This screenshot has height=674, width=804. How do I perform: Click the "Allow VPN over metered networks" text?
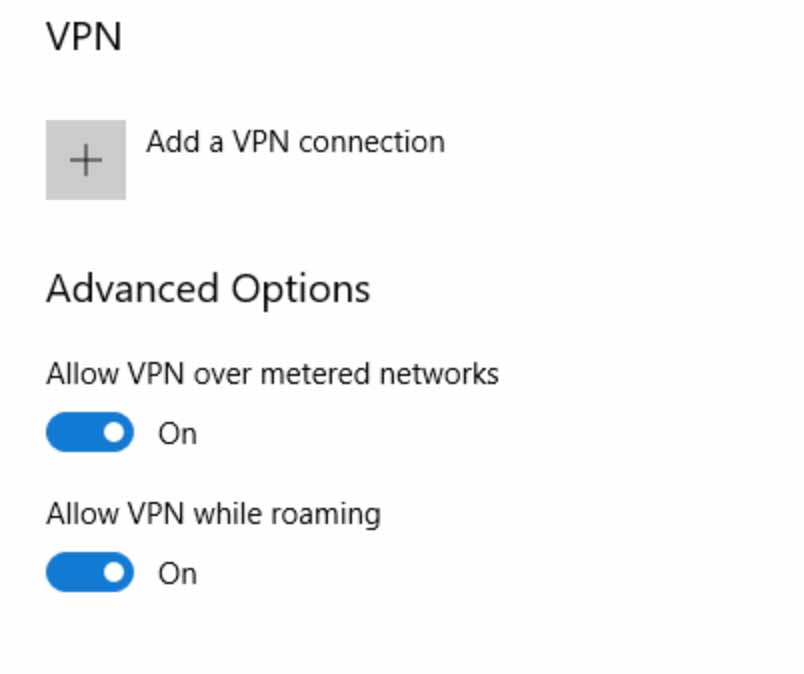[272, 374]
